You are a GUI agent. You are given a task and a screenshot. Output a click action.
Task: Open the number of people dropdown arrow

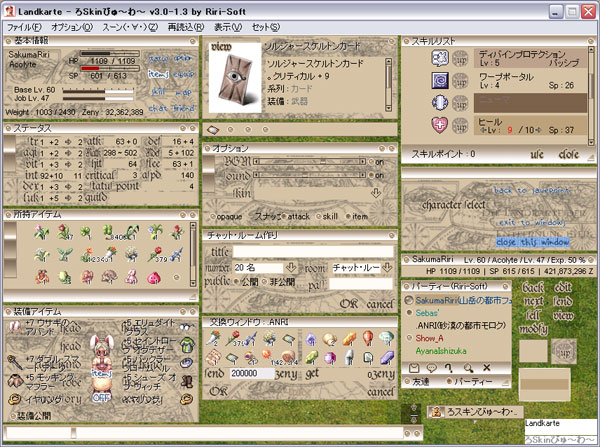coord(291,268)
